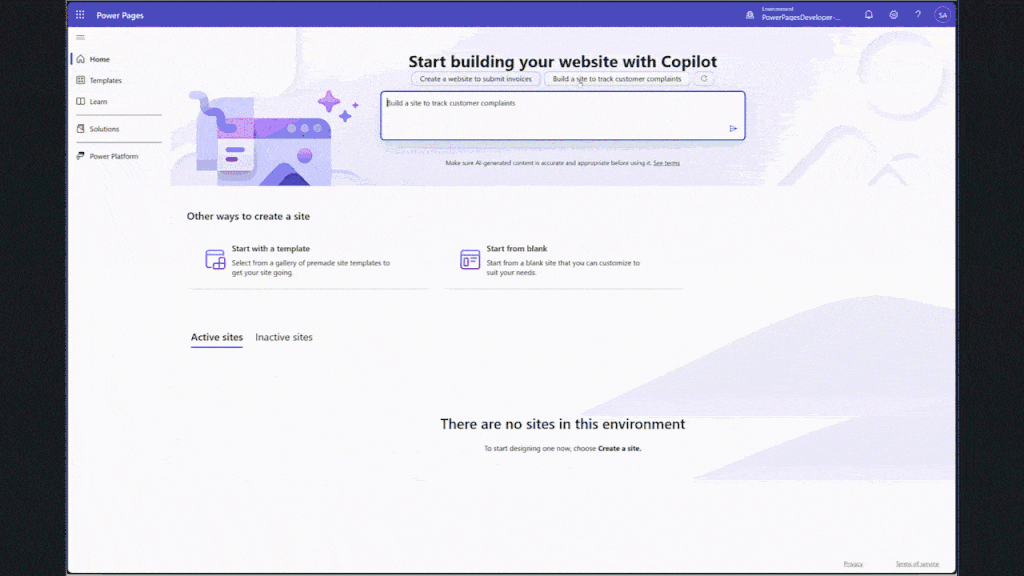Open the Templates section in the sidebar
Image resolution: width=1024 pixels, height=576 pixels.
pyautogui.click(x=105, y=80)
